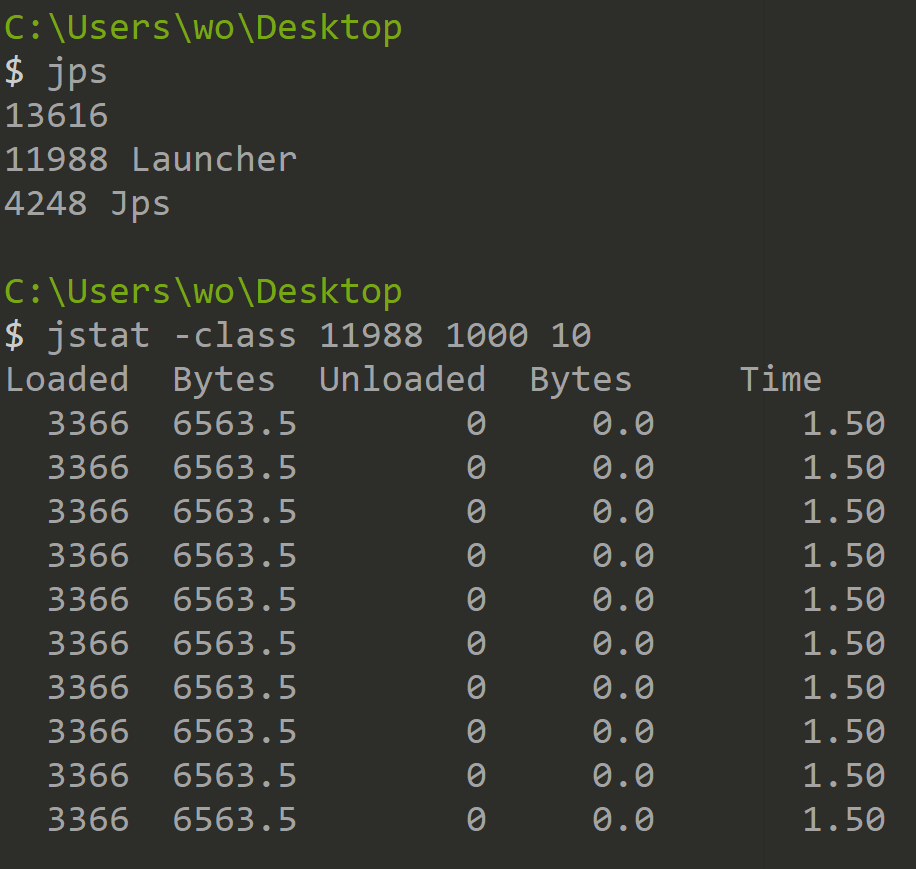This screenshot has width=916, height=869.
Task: Click the process ID 13616 line
Action: tap(57, 116)
